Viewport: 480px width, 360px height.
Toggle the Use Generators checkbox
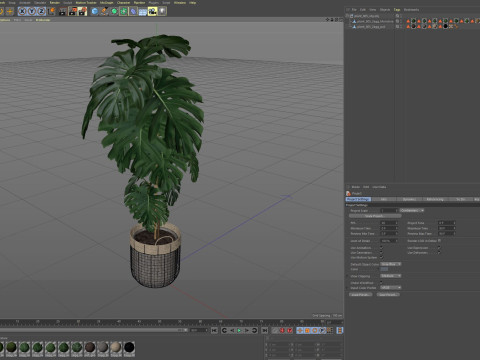382,253
